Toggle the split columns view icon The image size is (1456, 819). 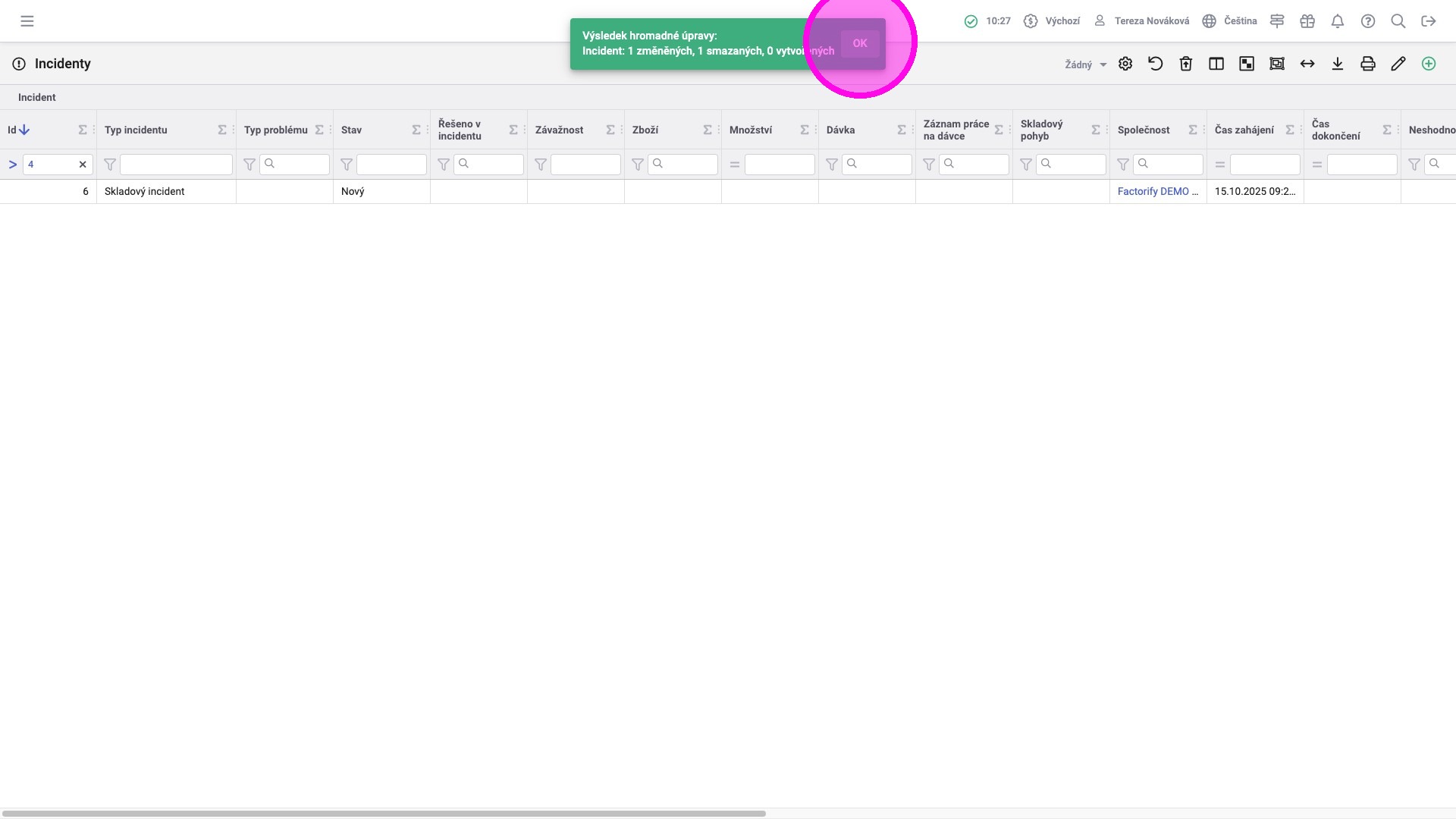pyautogui.click(x=1216, y=64)
